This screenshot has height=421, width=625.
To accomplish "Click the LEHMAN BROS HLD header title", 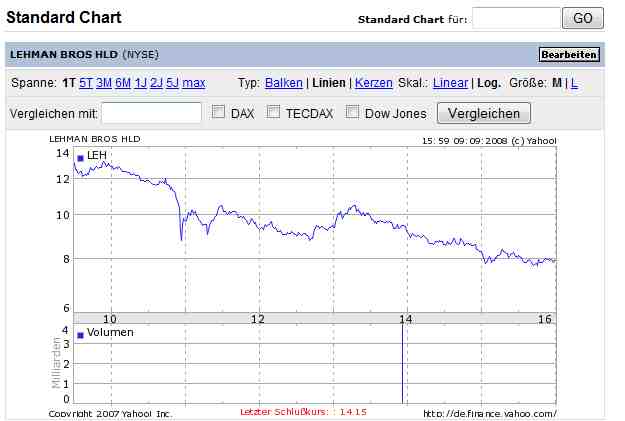I will [64, 55].
